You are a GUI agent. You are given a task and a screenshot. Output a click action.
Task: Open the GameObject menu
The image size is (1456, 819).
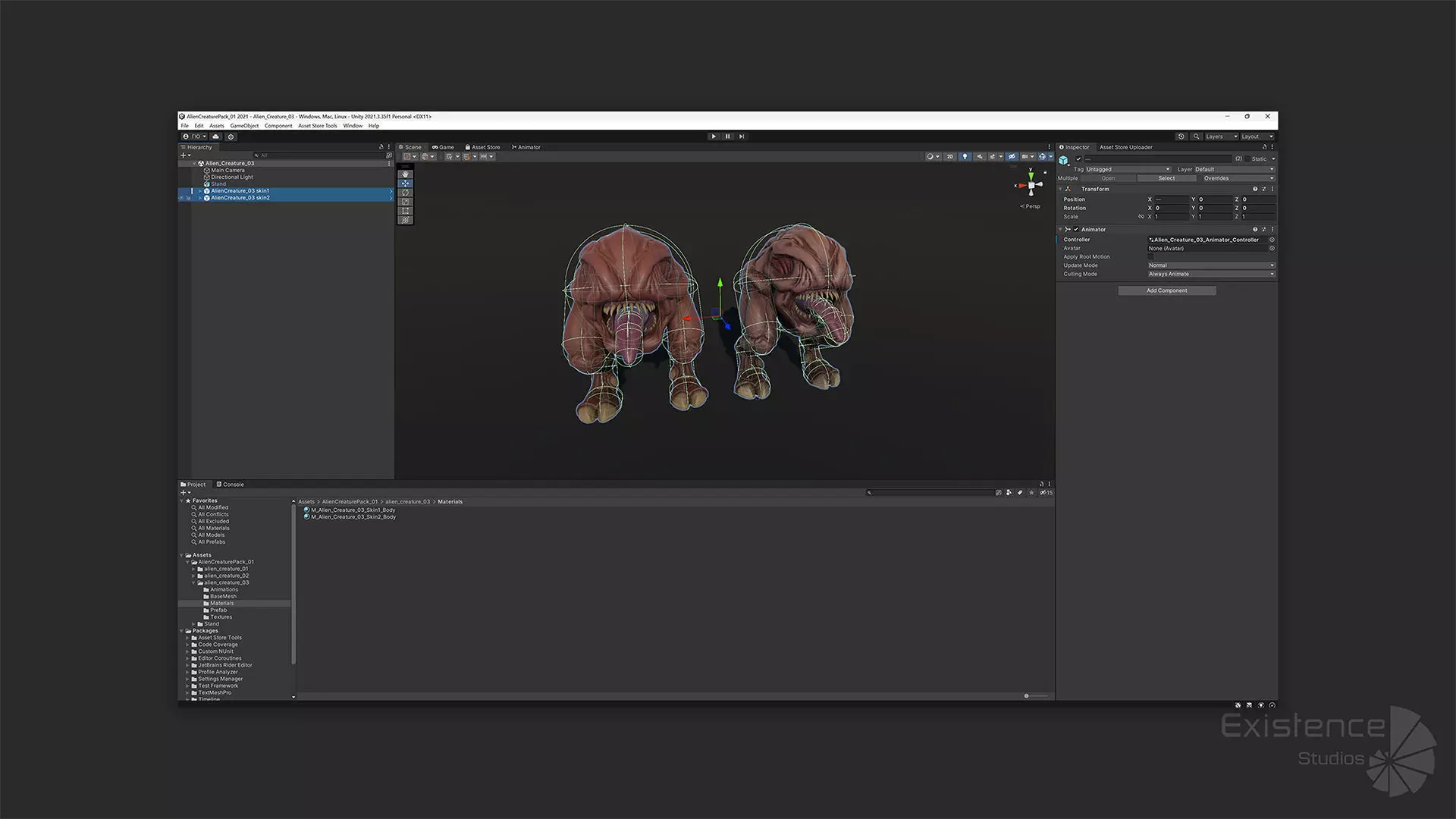pos(244,126)
